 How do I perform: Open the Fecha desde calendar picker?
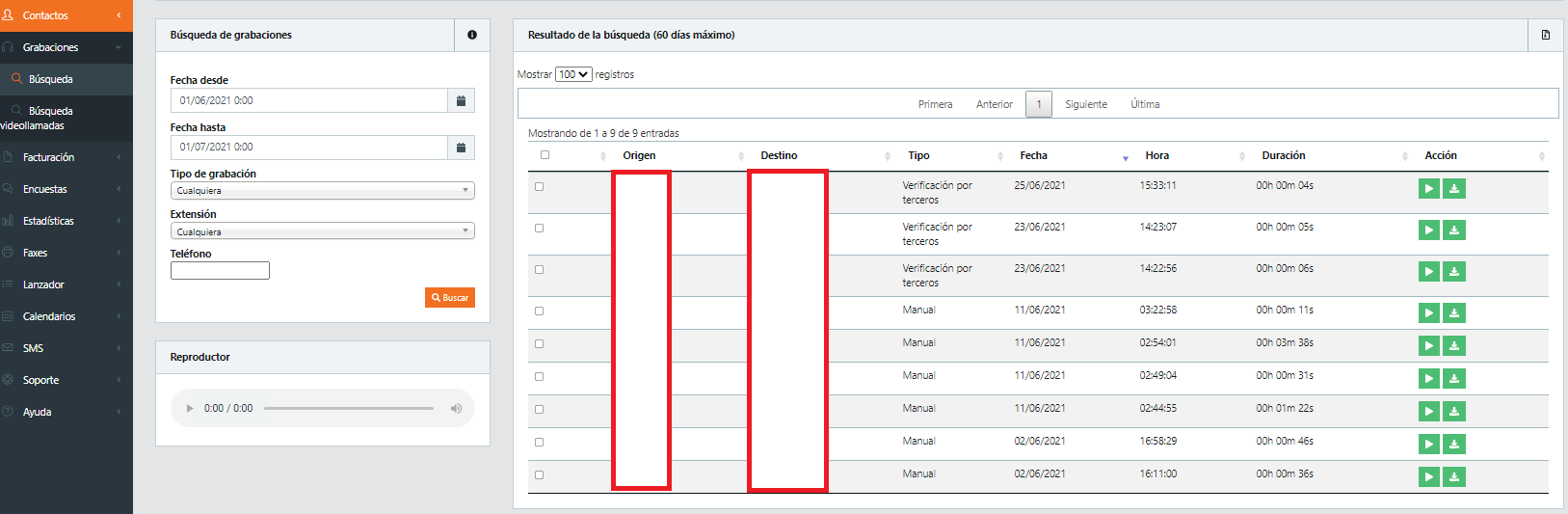coord(461,100)
